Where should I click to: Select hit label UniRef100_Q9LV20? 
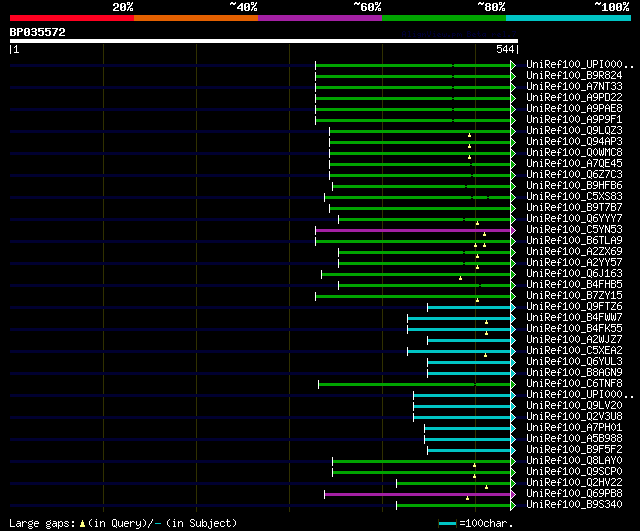(574, 406)
